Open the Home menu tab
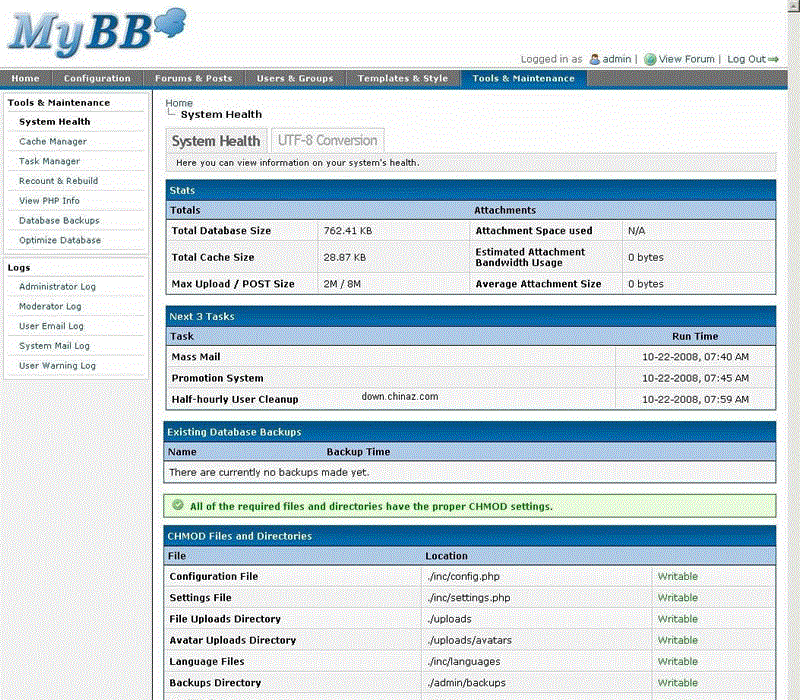800x700 pixels. click(x=26, y=79)
